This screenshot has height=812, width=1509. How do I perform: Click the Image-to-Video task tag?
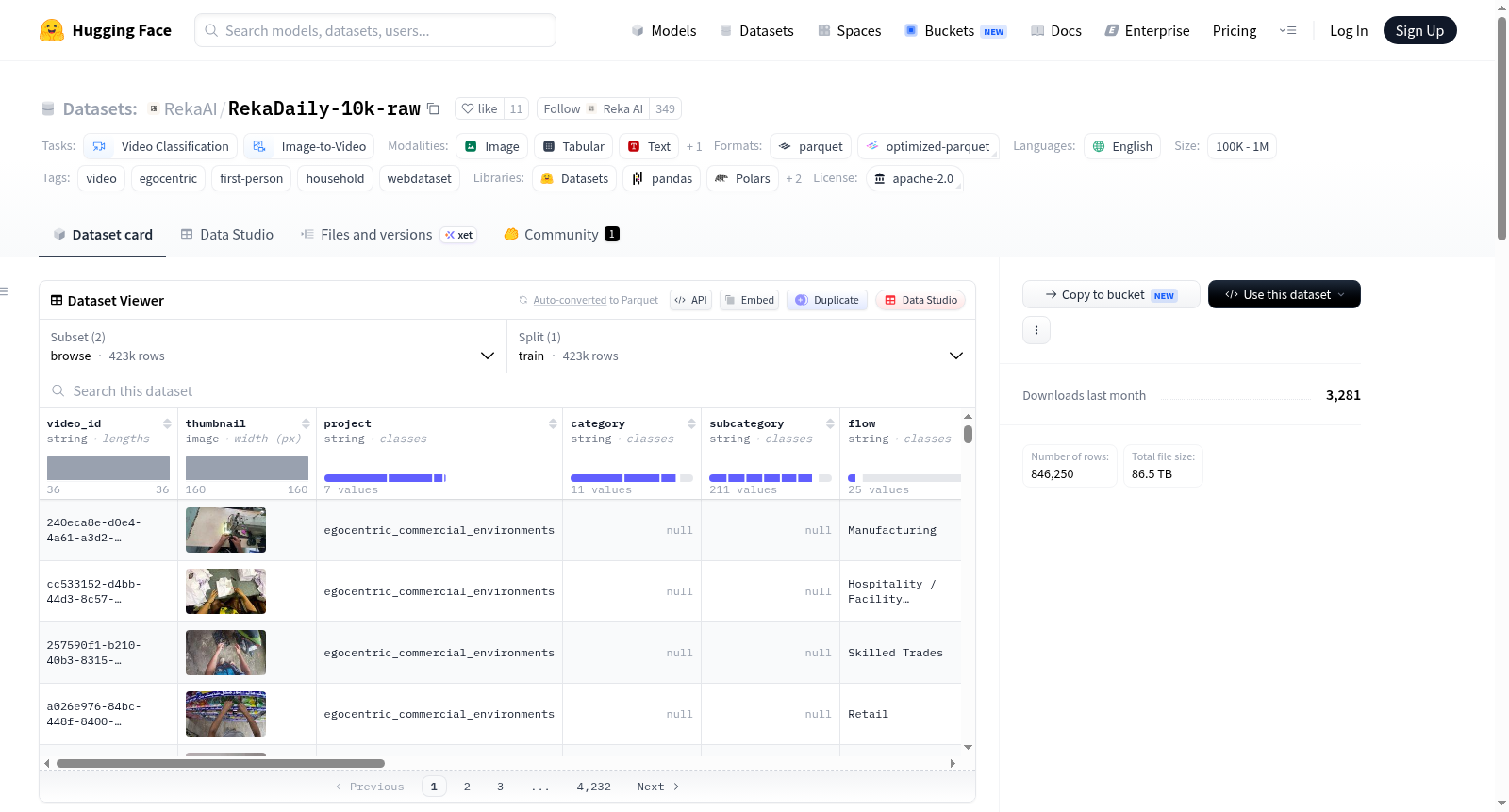pyautogui.click(x=309, y=146)
